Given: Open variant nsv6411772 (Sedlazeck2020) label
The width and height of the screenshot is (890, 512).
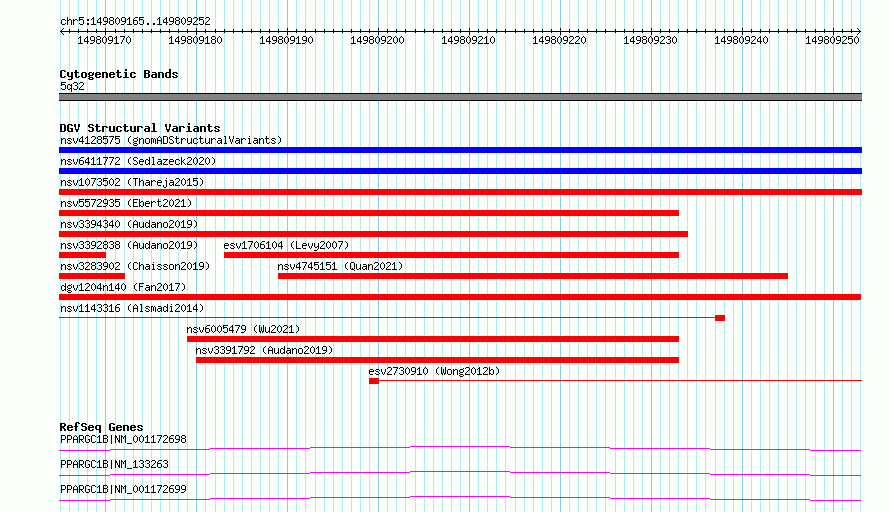Looking at the screenshot, I should (138, 161).
